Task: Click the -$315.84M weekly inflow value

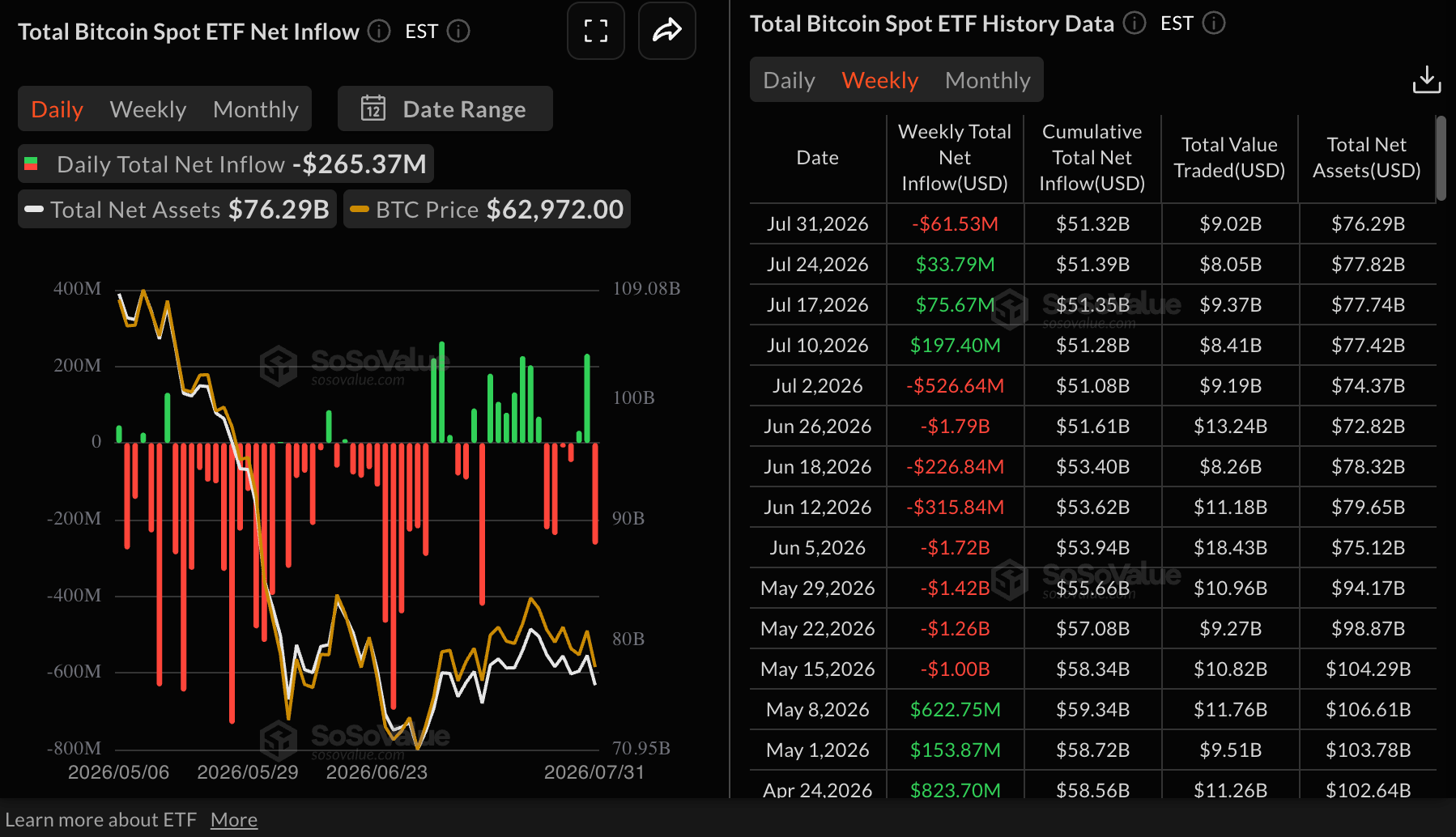Action: [955, 507]
